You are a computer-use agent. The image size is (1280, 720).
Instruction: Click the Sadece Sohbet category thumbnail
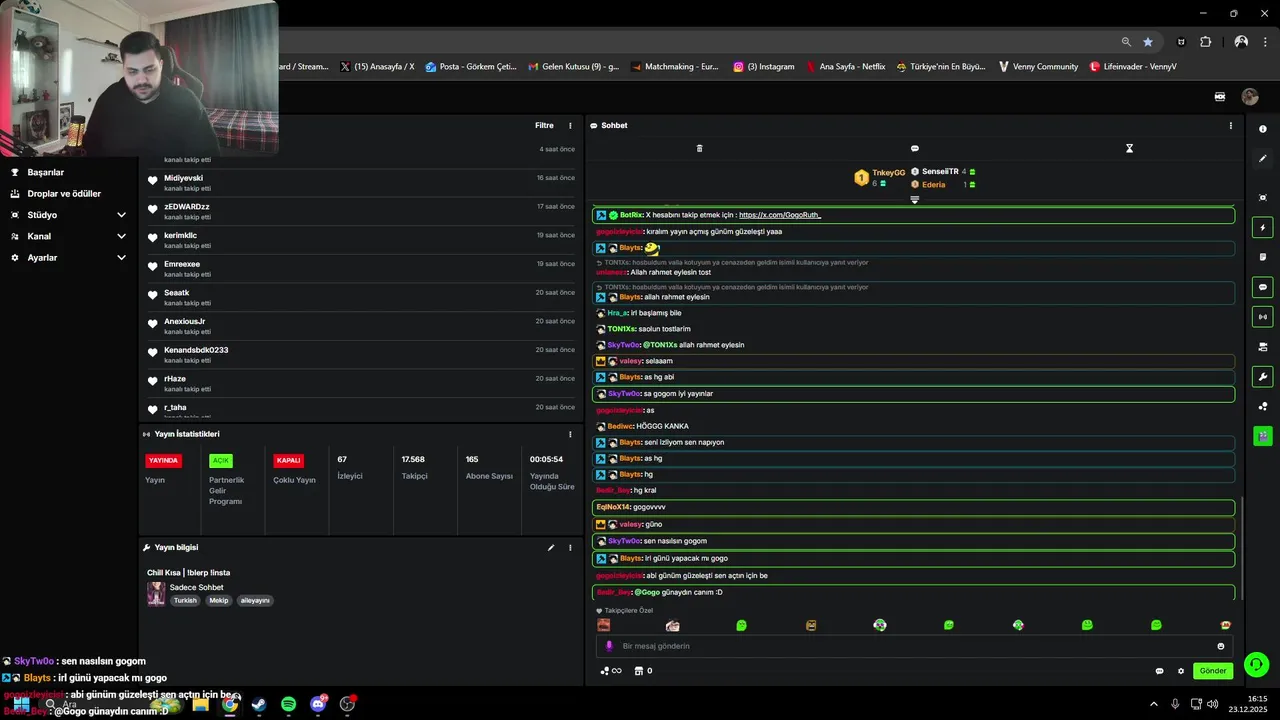click(156, 594)
